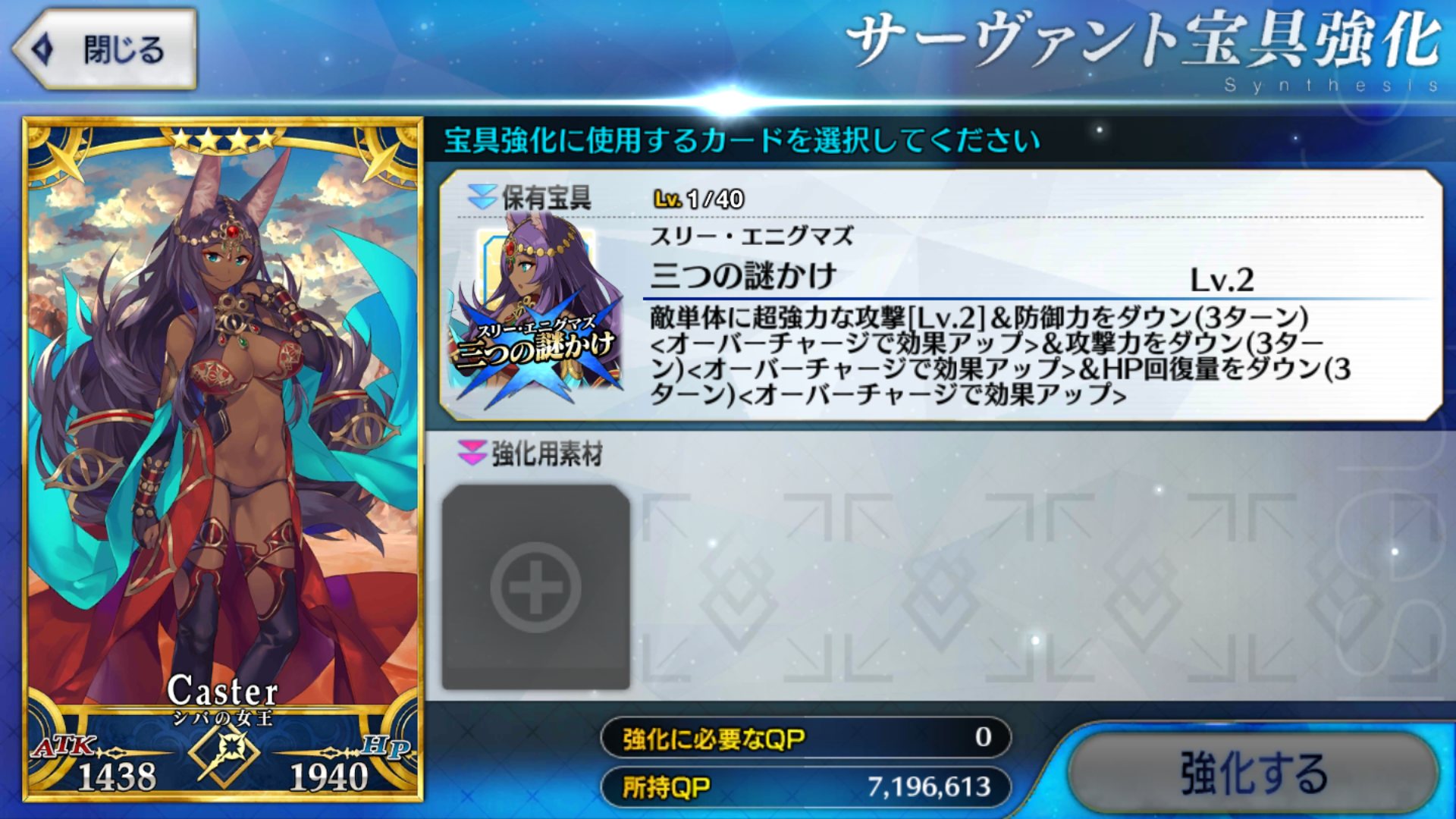Screen dimensions: 1456x819
Task: Tap the Noble Phantasm effect description text
Action: (x=999, y=355)
